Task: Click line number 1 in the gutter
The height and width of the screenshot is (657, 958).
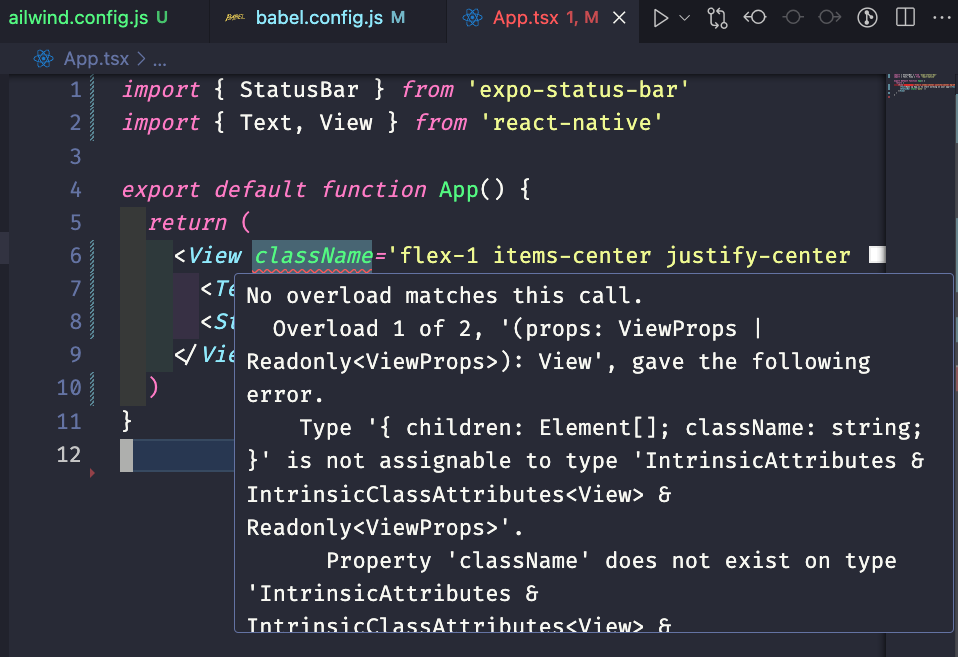Action: coord(75,90)
